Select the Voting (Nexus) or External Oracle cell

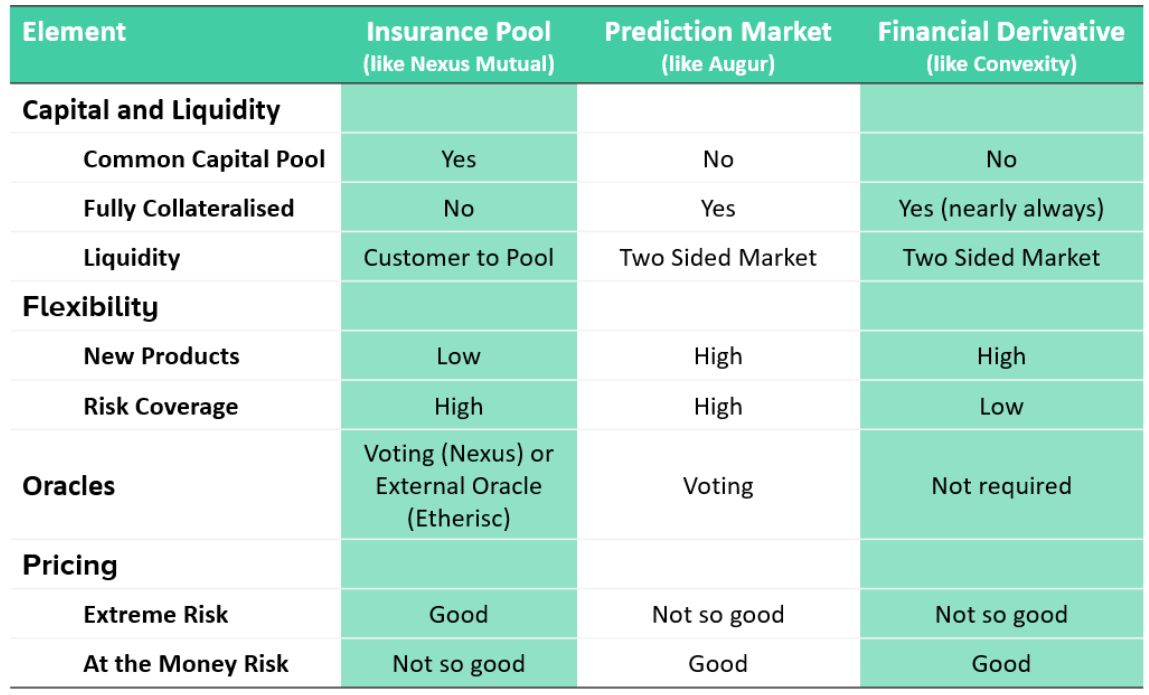(x=459, y=485)
